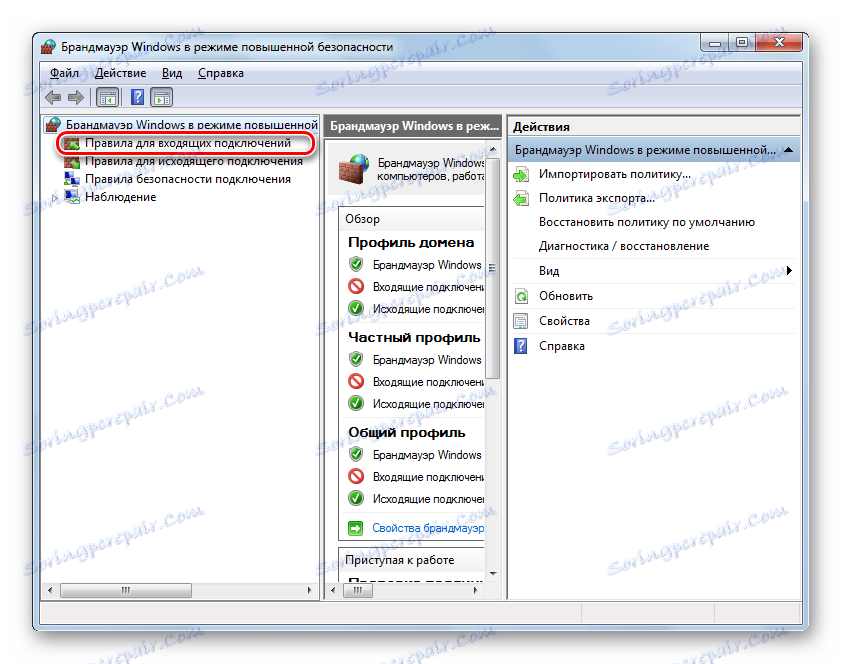
Task: Select Правила безопасности подключения
Action: point(188,179)
